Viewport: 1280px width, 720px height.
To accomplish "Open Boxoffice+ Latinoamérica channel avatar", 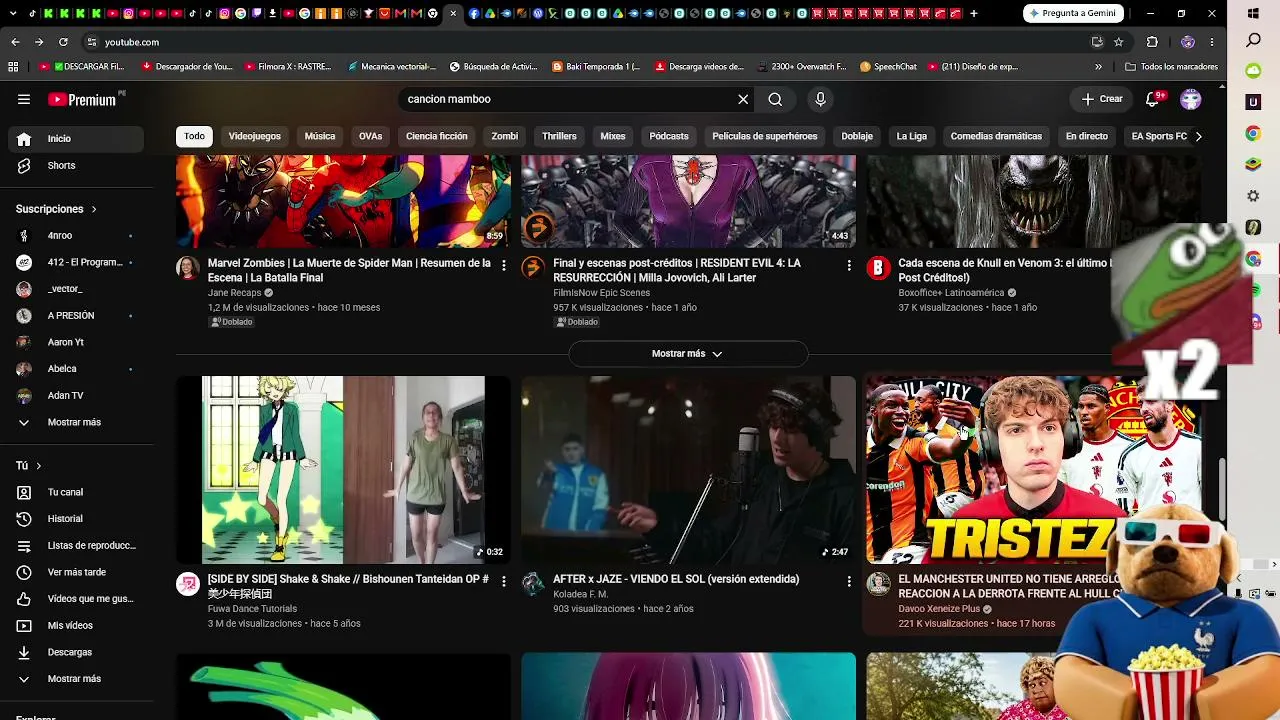I will [x=878, y=268].
